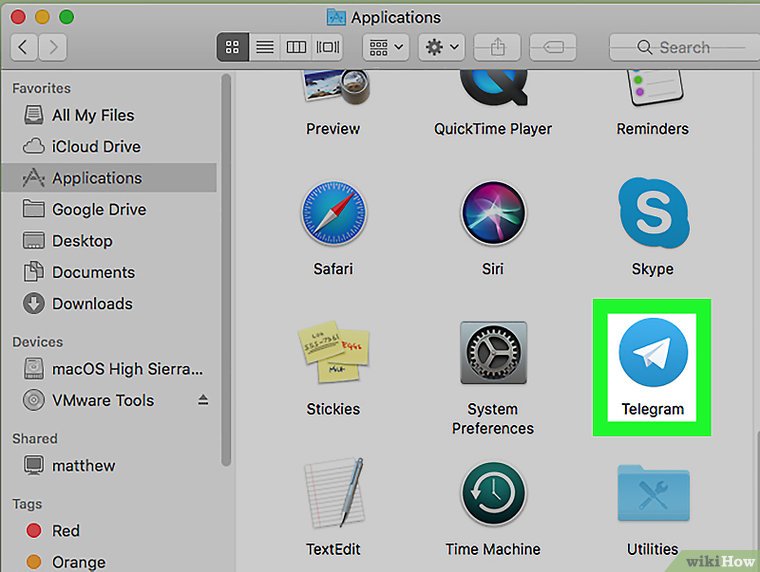Open the gear Action menu dropdown

coord(442,47)
